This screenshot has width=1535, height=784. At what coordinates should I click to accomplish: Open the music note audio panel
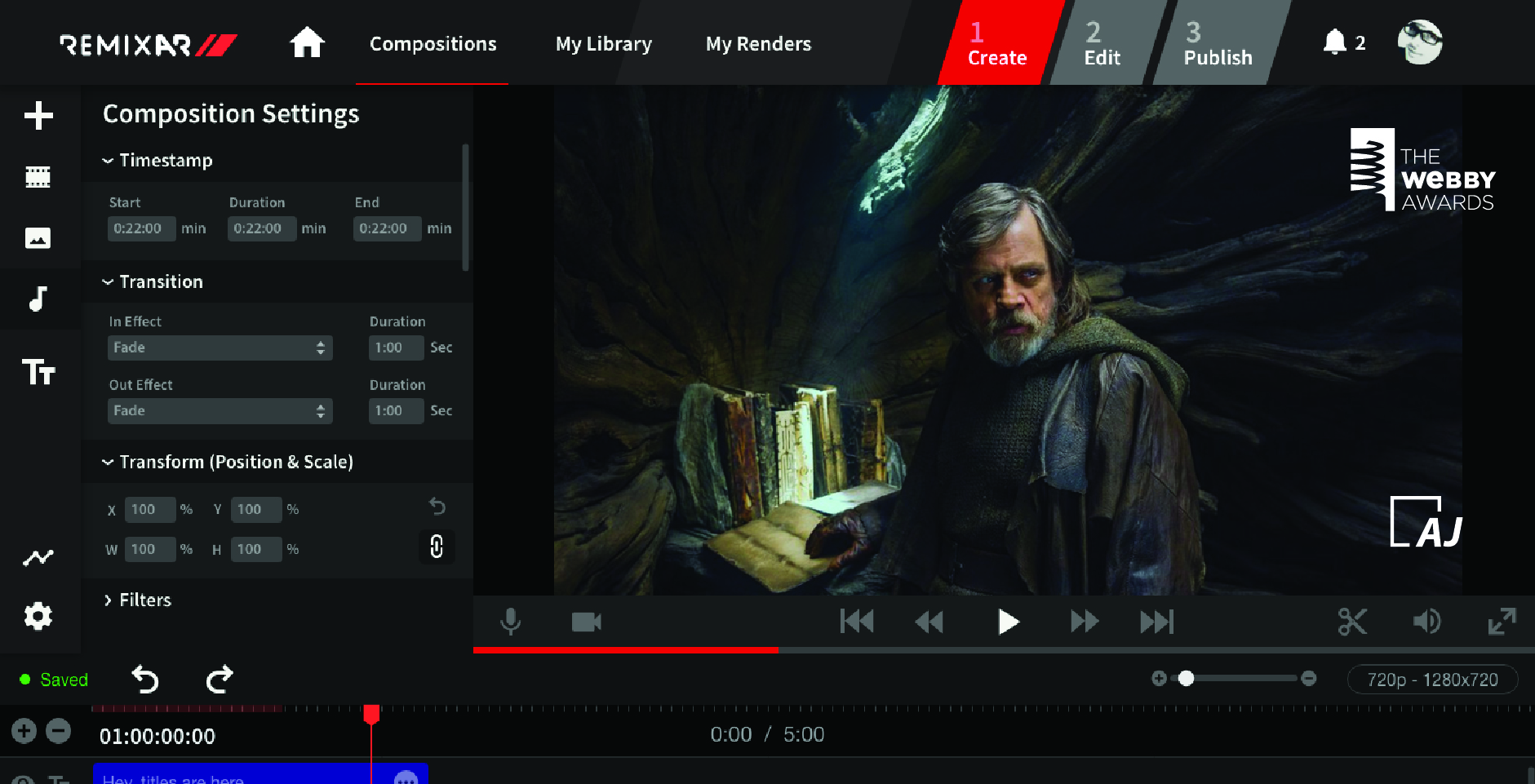point(38,299)
